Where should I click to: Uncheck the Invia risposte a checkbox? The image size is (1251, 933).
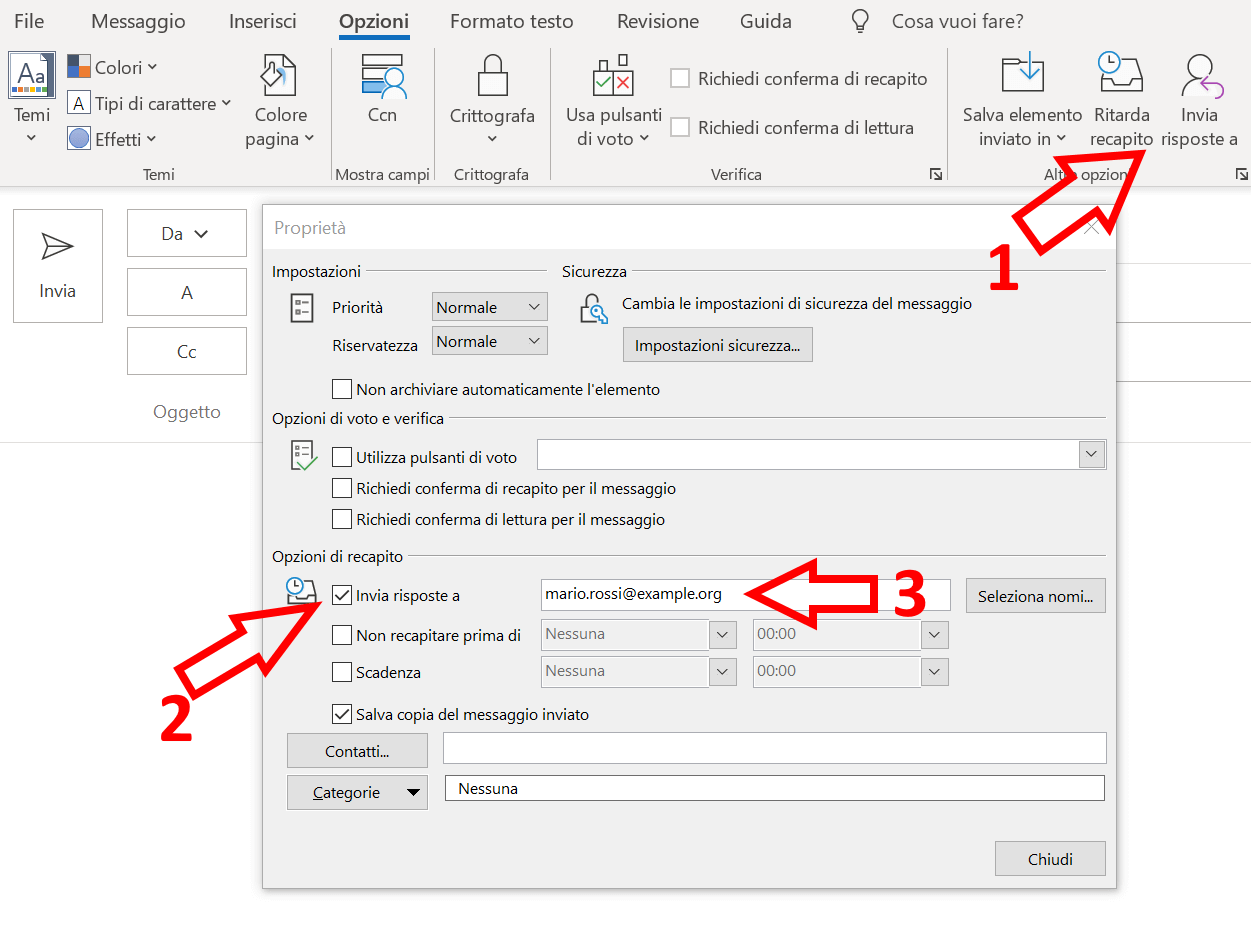point(342,595)
